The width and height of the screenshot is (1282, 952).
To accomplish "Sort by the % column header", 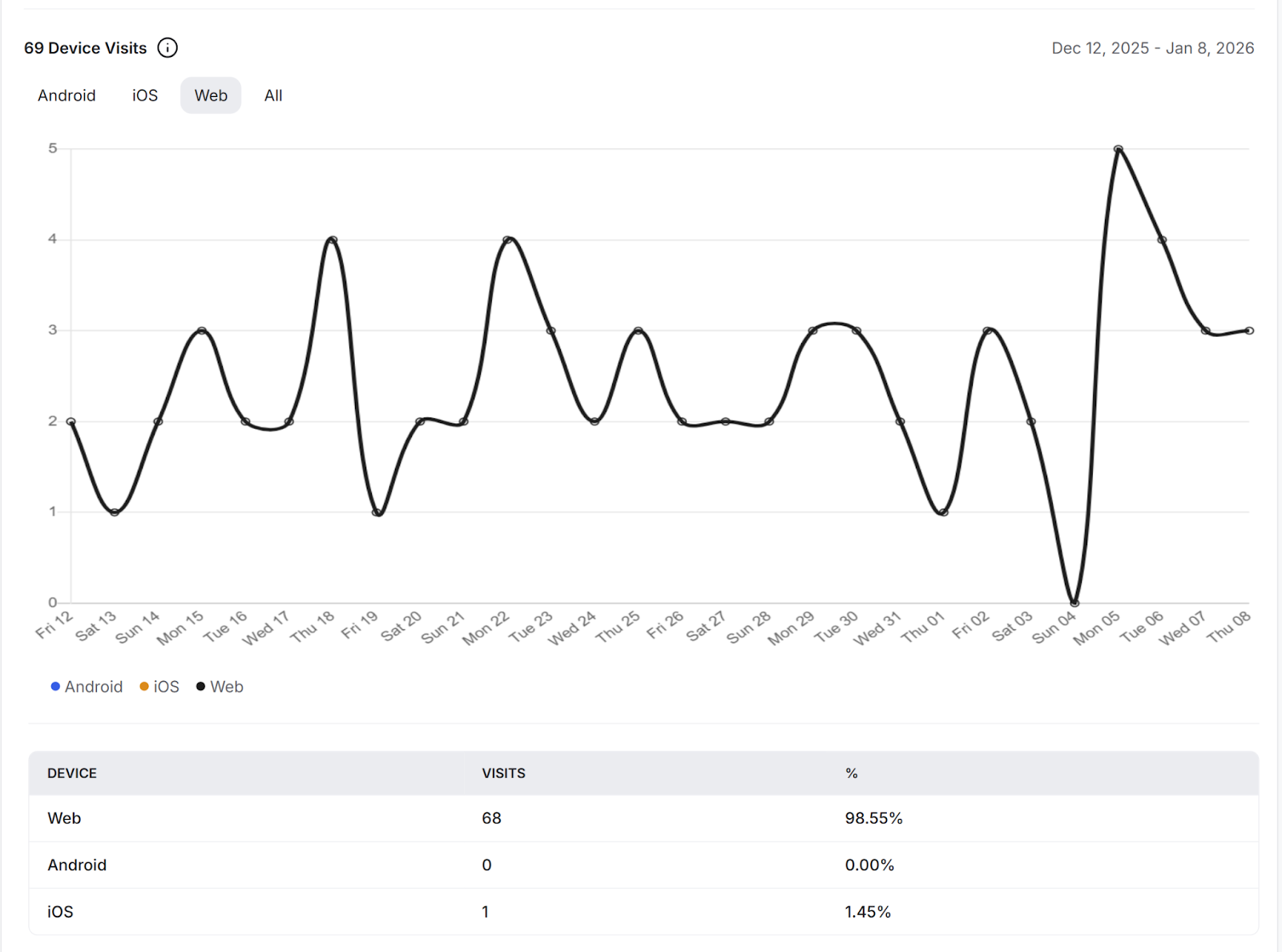I will (851, 773).
